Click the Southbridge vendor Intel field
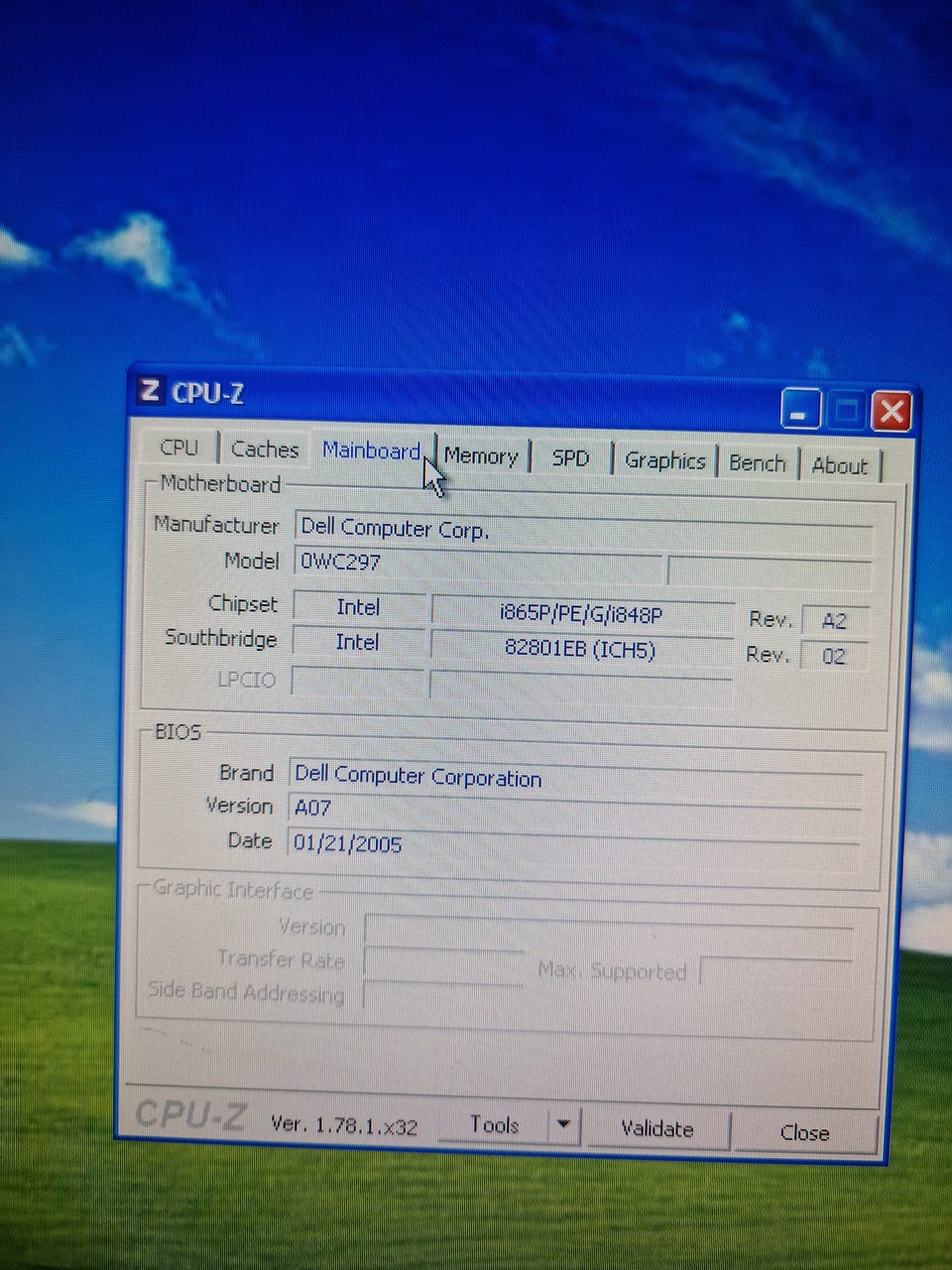The image size is (952, 1270). pos(358,642)
